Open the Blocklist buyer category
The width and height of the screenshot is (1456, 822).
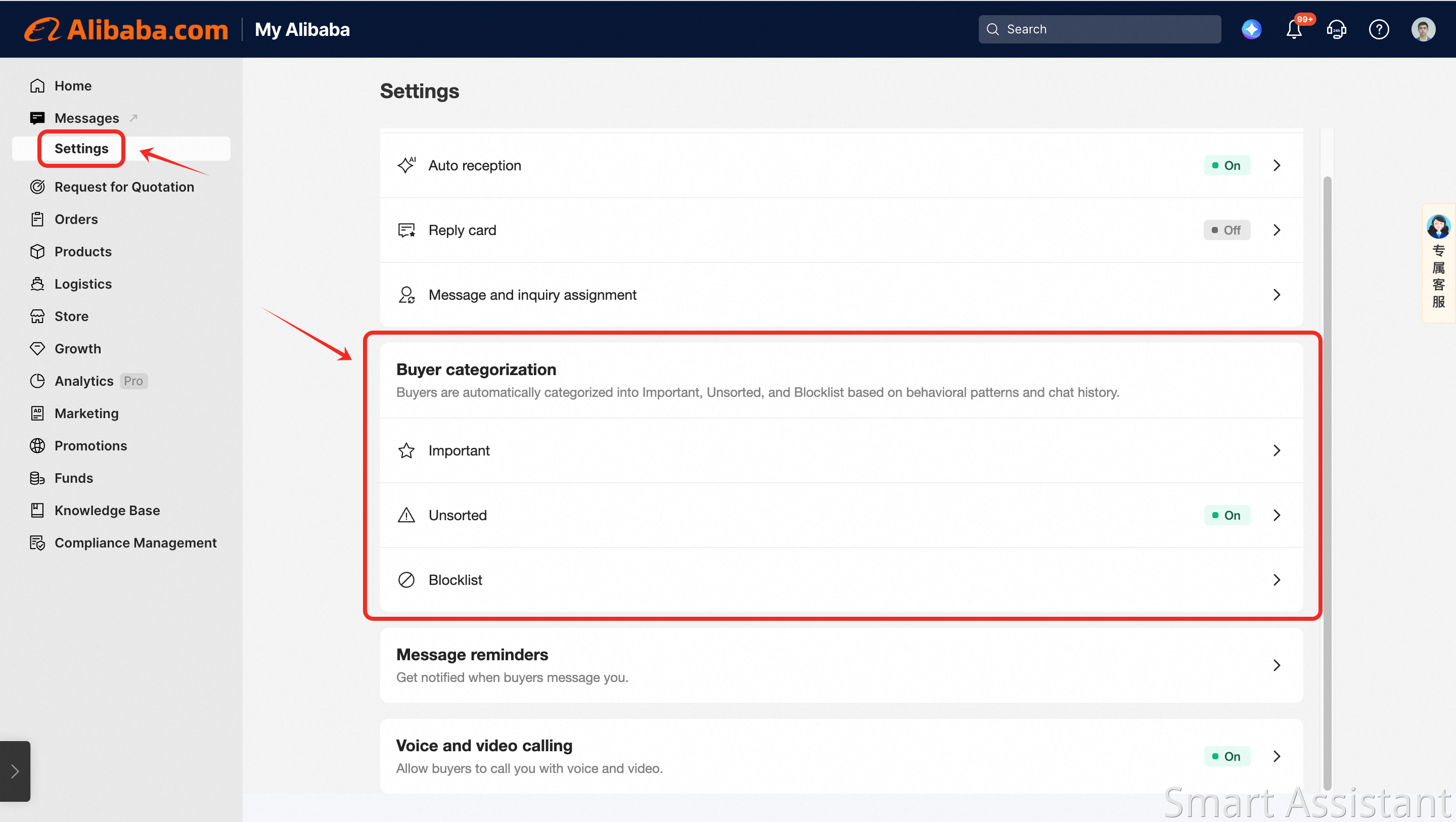(841, 580)
